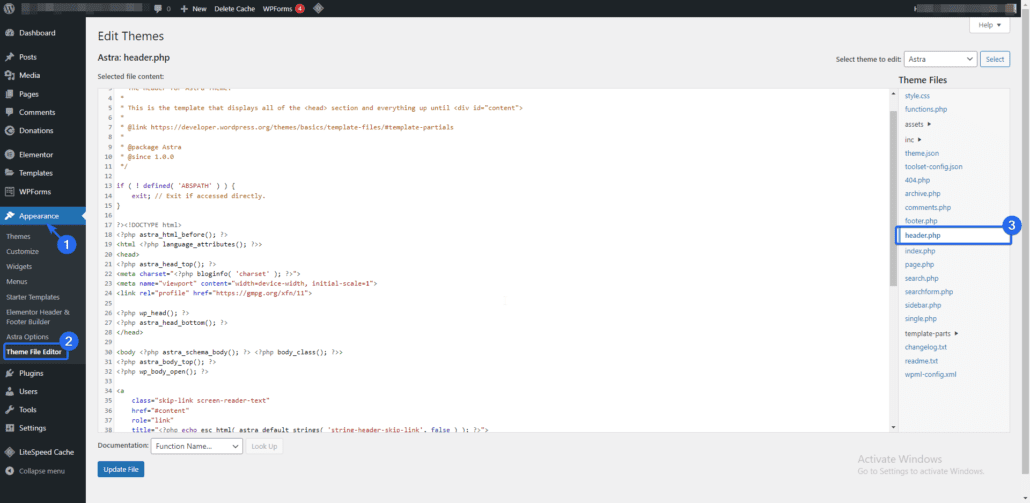Open WPForms notifications badge showing 4
The width and height of the screenshot is (1030, 503).
300,9
